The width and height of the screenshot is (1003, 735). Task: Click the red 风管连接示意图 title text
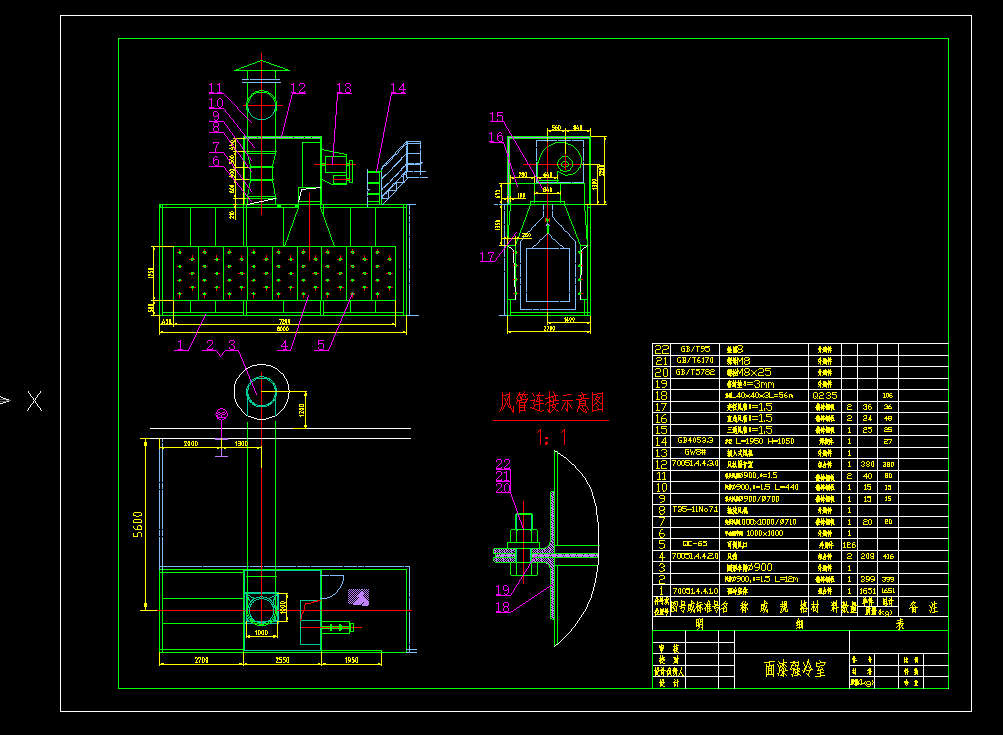point(552,403)
